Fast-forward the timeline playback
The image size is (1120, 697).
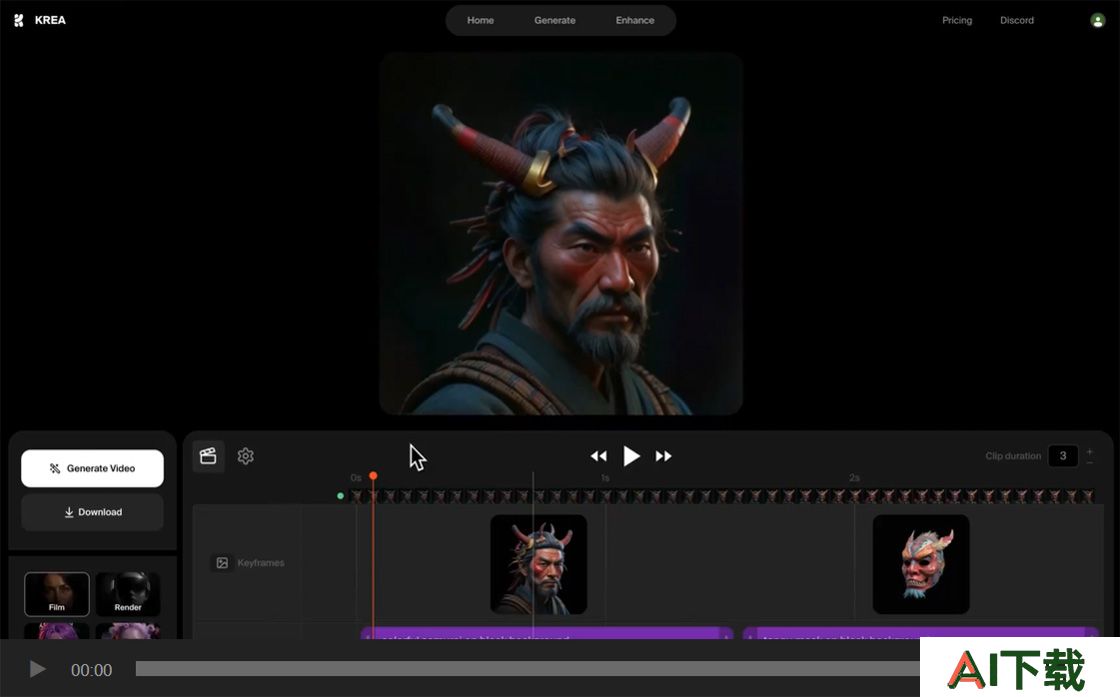pos(664,456)
